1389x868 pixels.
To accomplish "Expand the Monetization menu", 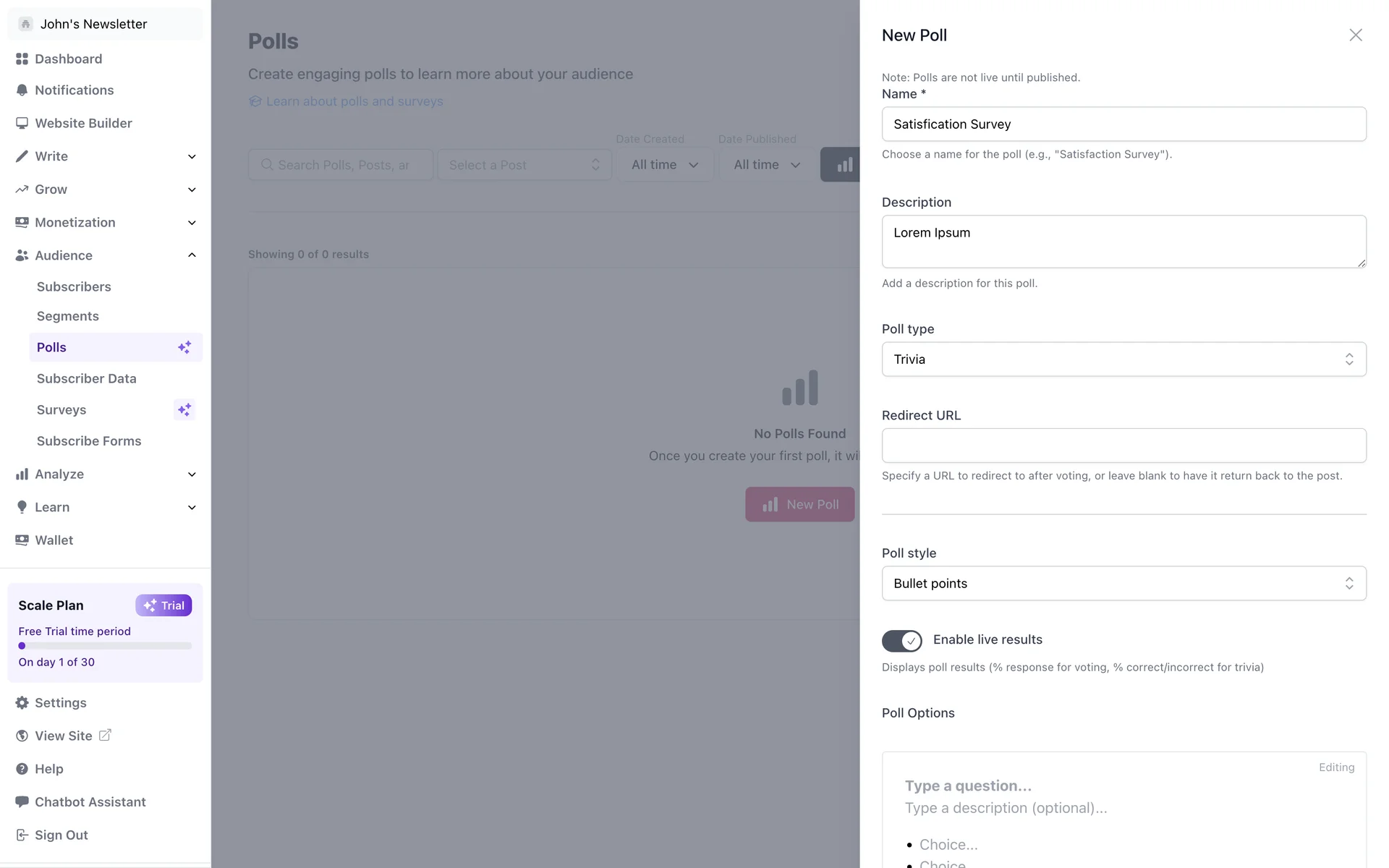I will pos(192,223).
